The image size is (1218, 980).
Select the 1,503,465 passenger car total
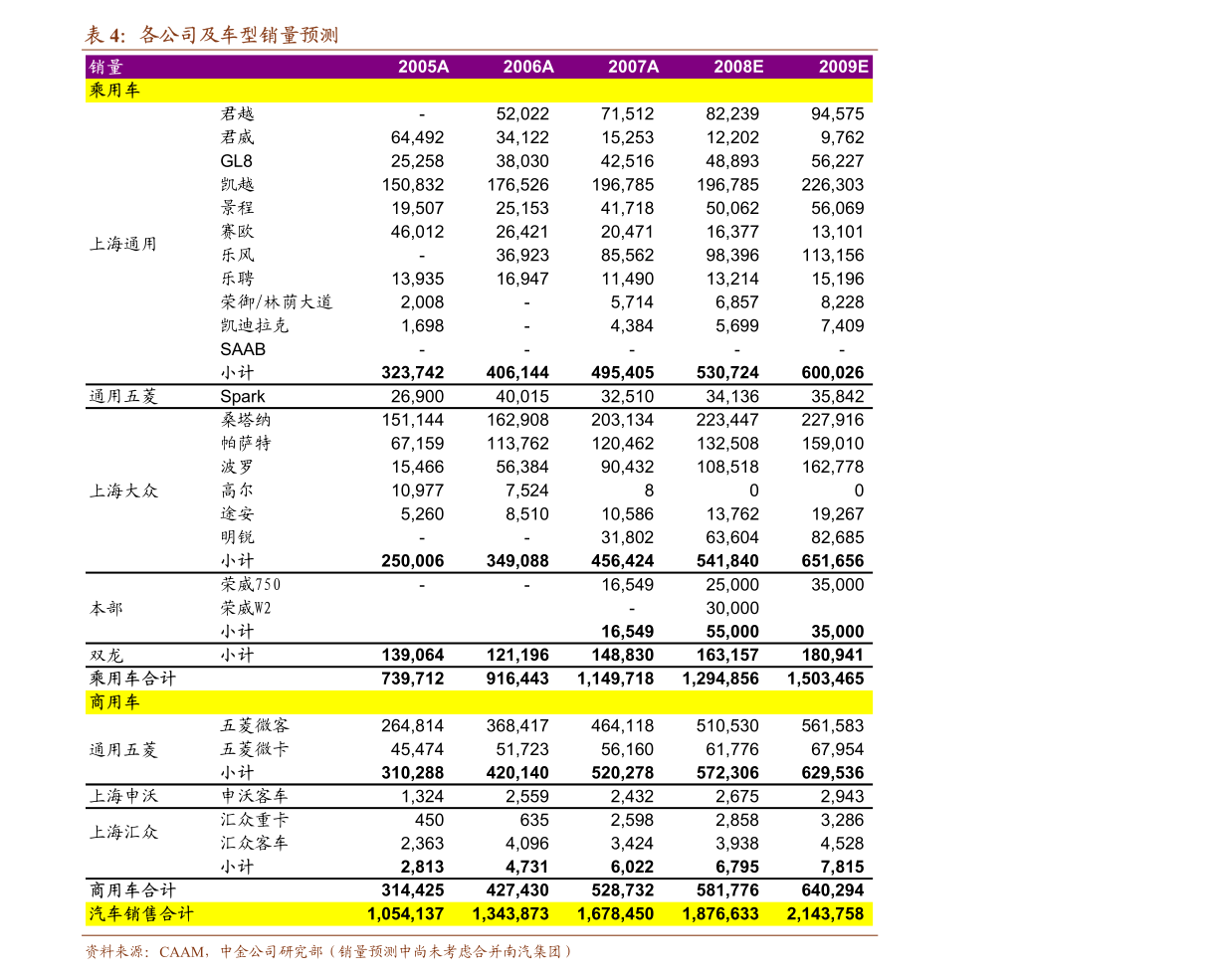825,679
